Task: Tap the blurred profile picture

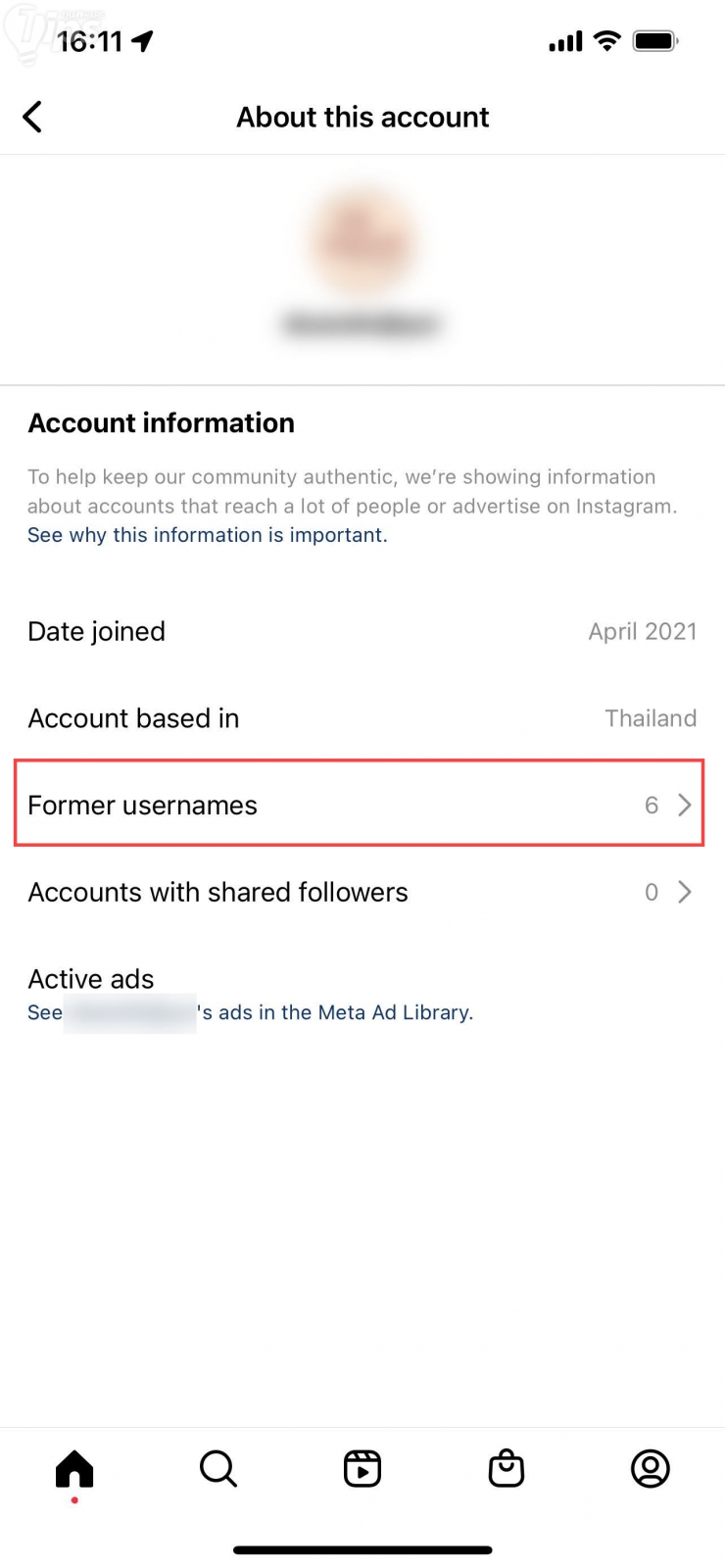Action: 362,240
